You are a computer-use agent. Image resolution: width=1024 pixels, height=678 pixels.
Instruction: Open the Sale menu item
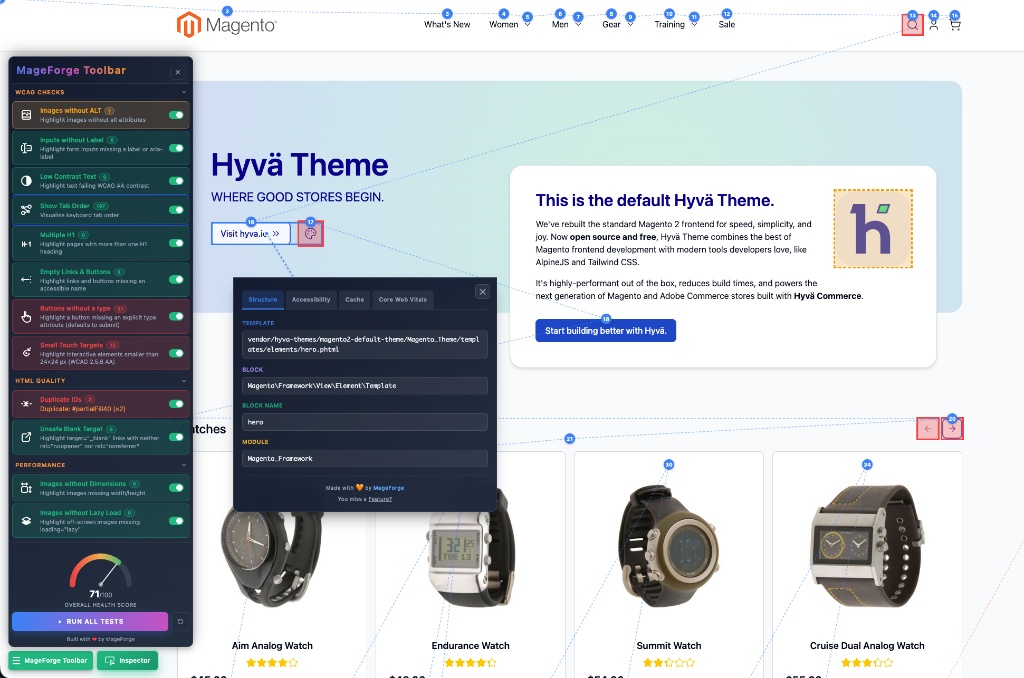[727, 24]
